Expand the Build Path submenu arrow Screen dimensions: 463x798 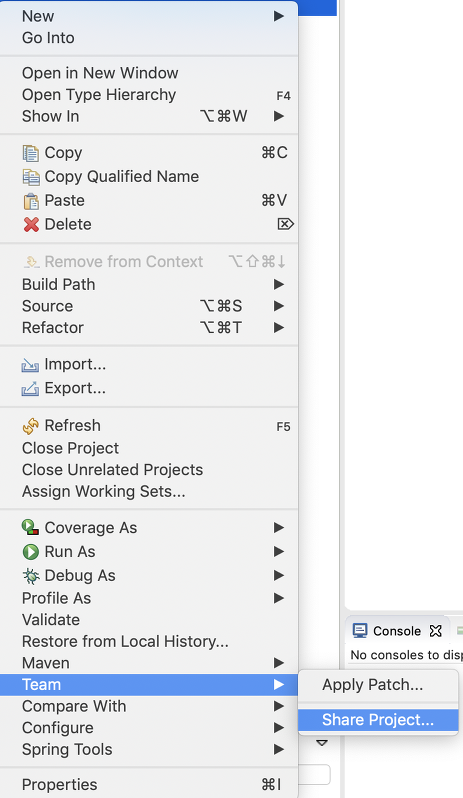(x=278, y=284)
